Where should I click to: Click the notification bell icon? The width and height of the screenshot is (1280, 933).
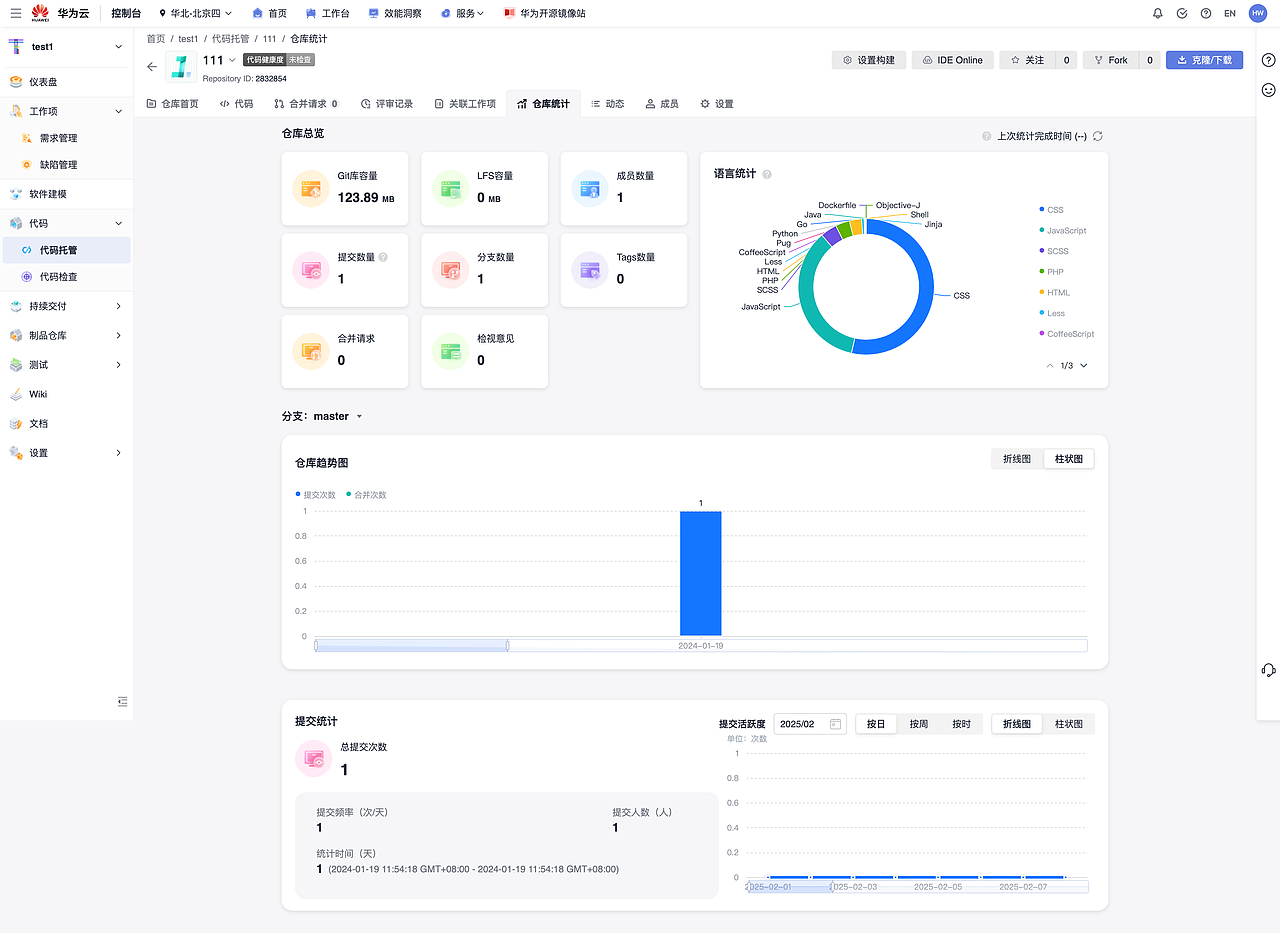pyautogui.click(x=1158, y=13)
